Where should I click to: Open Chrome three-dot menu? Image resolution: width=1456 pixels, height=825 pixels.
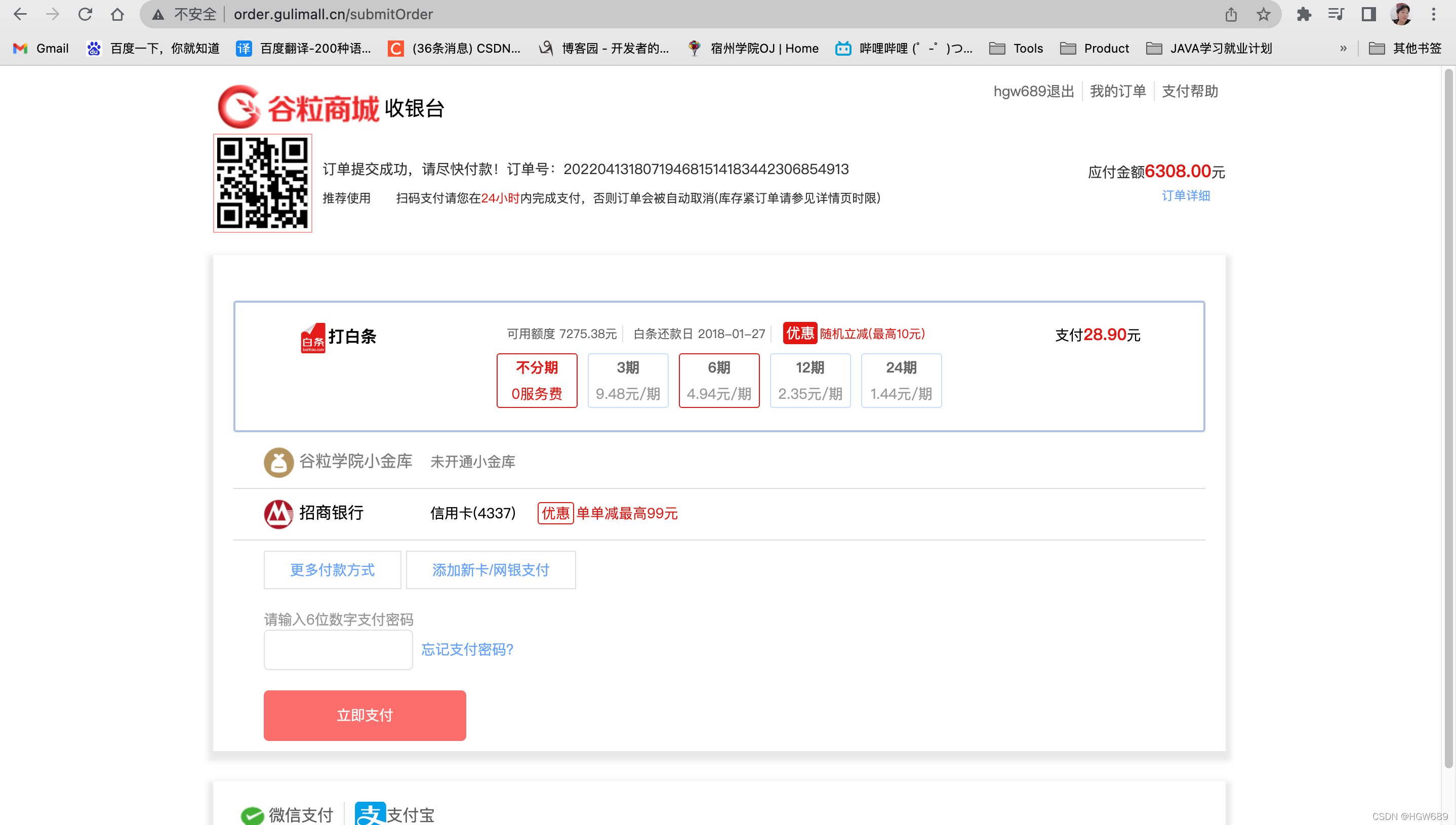[x=1433, y=14]
